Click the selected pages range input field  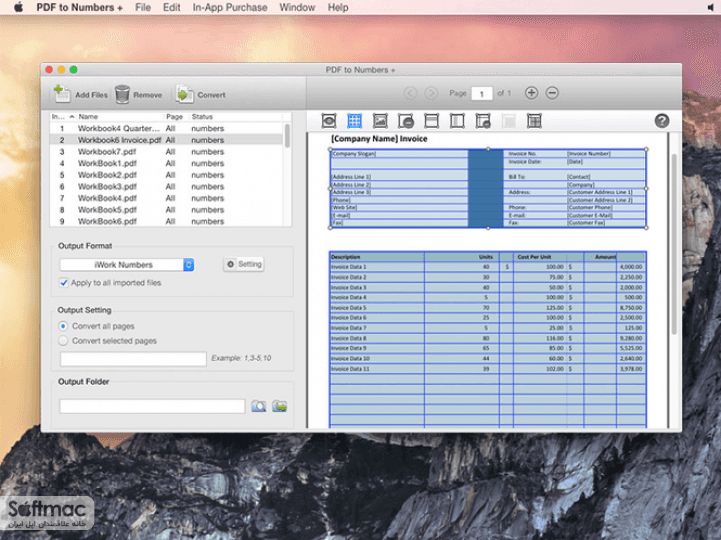(133, 359)
